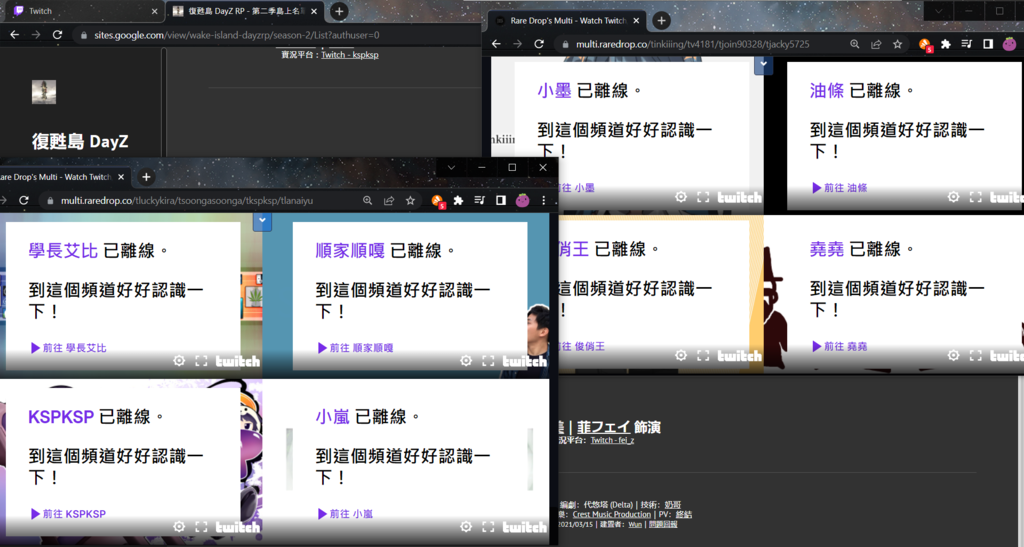The width and height of the screenshot is (1024, 547).
Task: Reload the tinkiiing multi-stream page
Action: 539,44
